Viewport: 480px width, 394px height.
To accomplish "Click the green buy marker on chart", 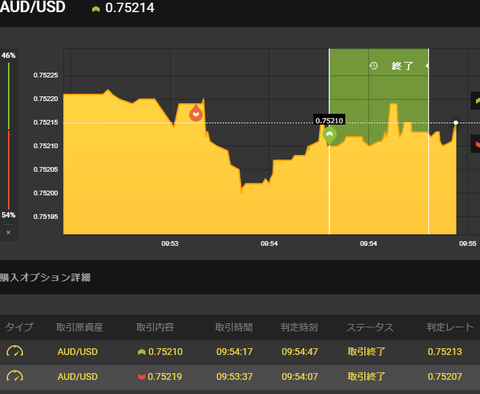I will [330, 136].
